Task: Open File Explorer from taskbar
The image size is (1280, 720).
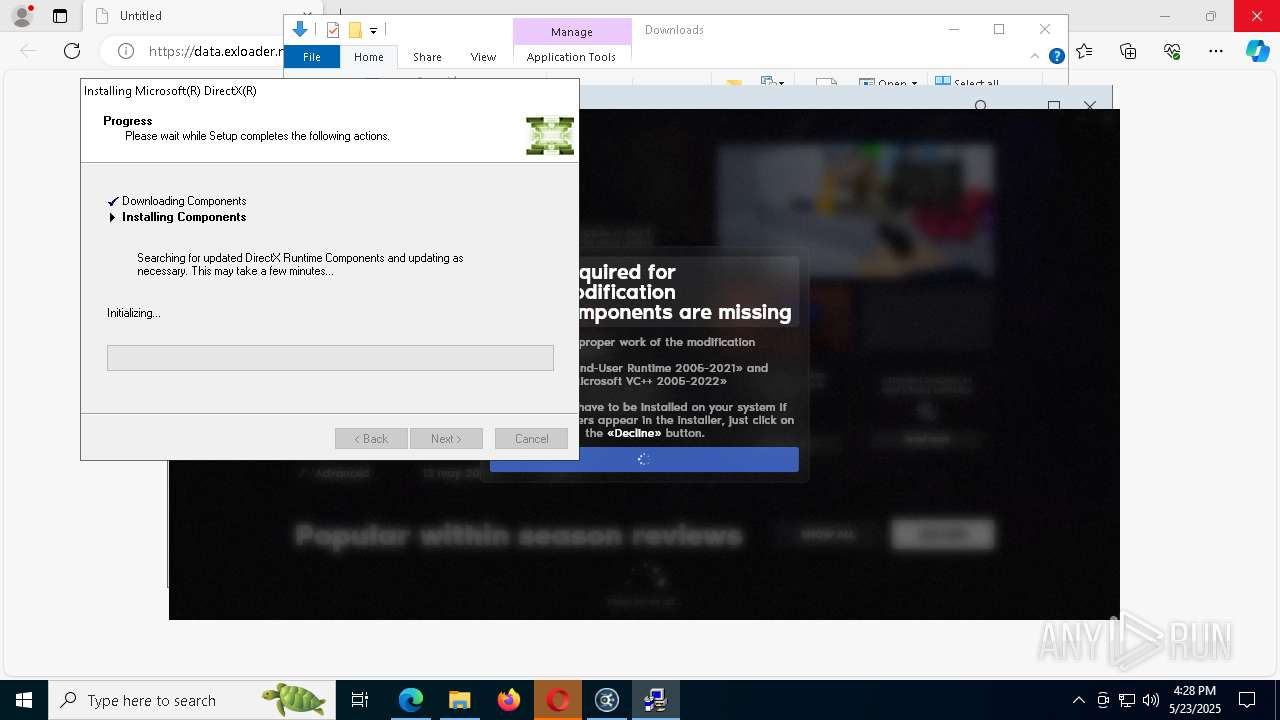Action: tap(460, 700)
